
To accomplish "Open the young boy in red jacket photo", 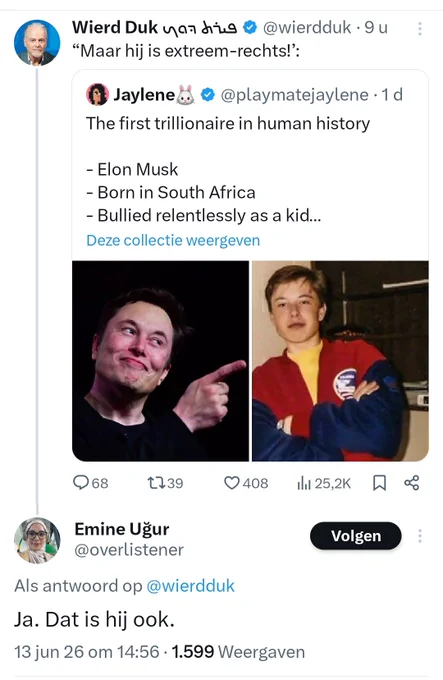I will 341,361.
